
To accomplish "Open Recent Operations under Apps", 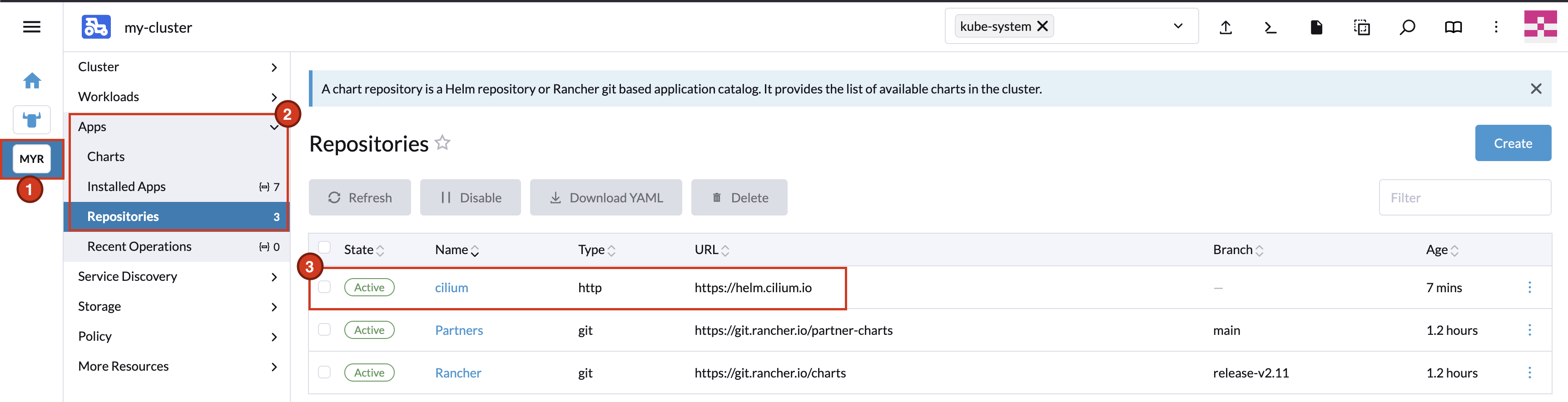I will pyautogui.click(x=177, y=246).
